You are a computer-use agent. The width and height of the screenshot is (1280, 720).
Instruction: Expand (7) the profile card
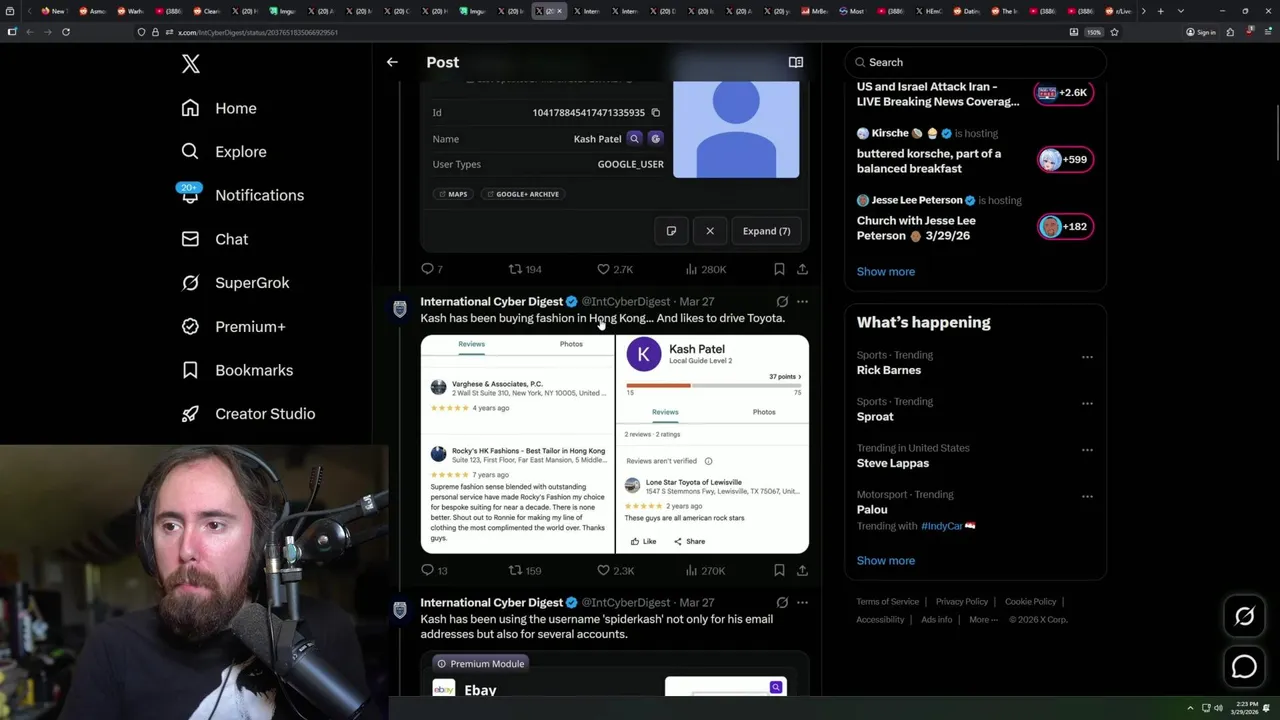click(x=766, y=231)
